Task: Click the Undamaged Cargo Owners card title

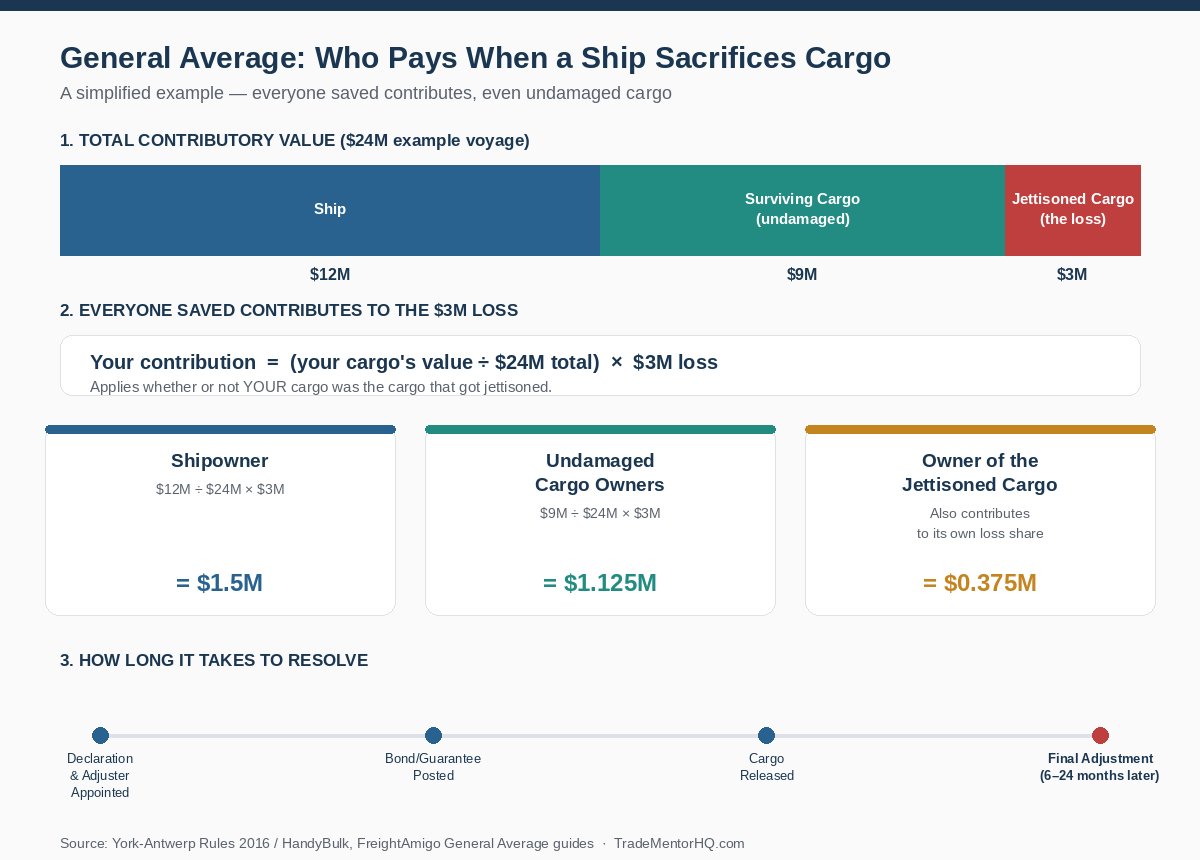Action: pos(600,473)
